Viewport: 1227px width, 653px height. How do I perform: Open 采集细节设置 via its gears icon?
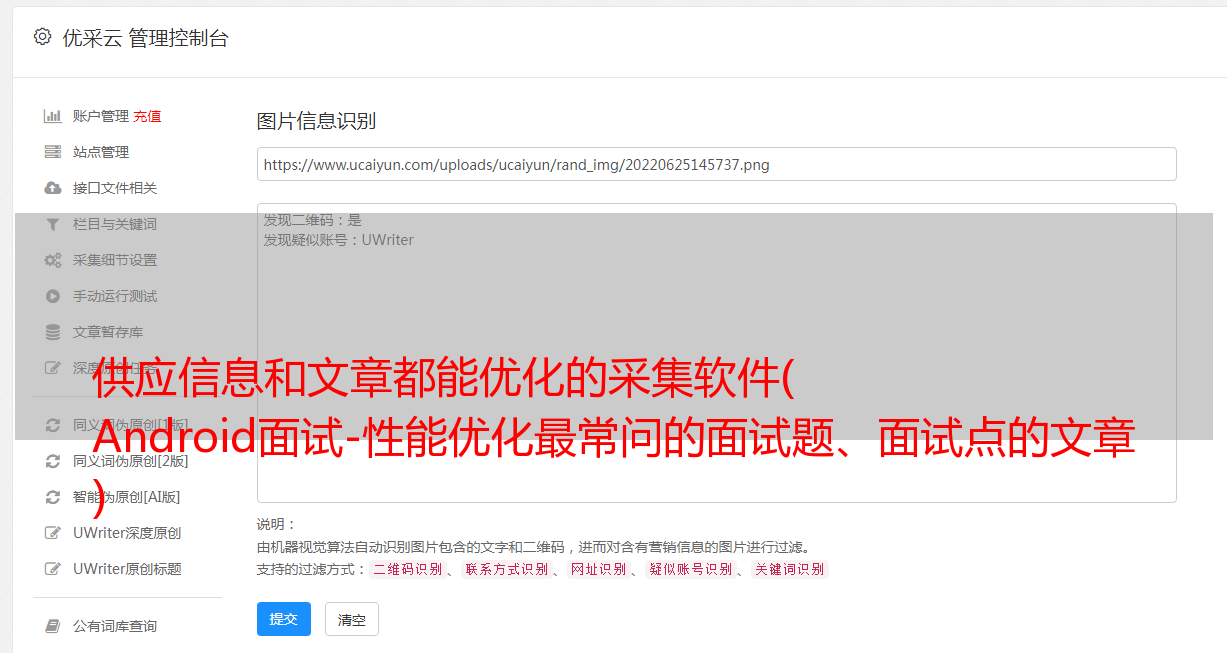coord(53,260)
